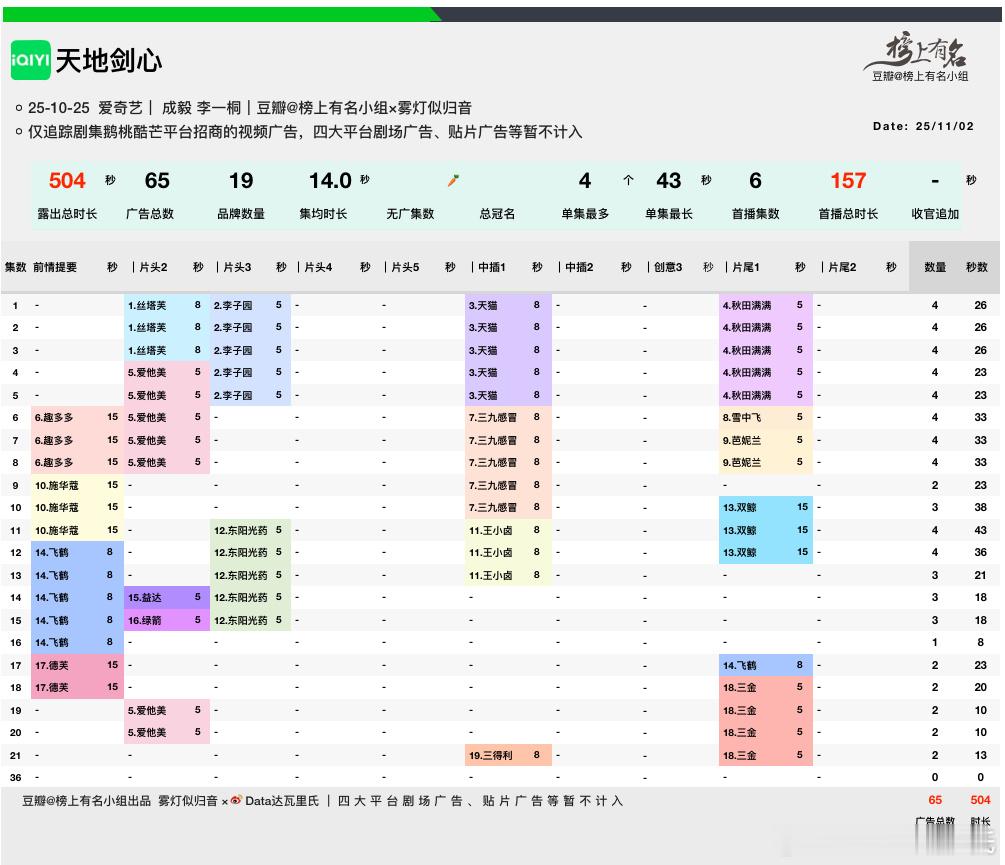Click the 露出总时长 label
Viewport: 1005px width, 865px height.
point(67,213)
